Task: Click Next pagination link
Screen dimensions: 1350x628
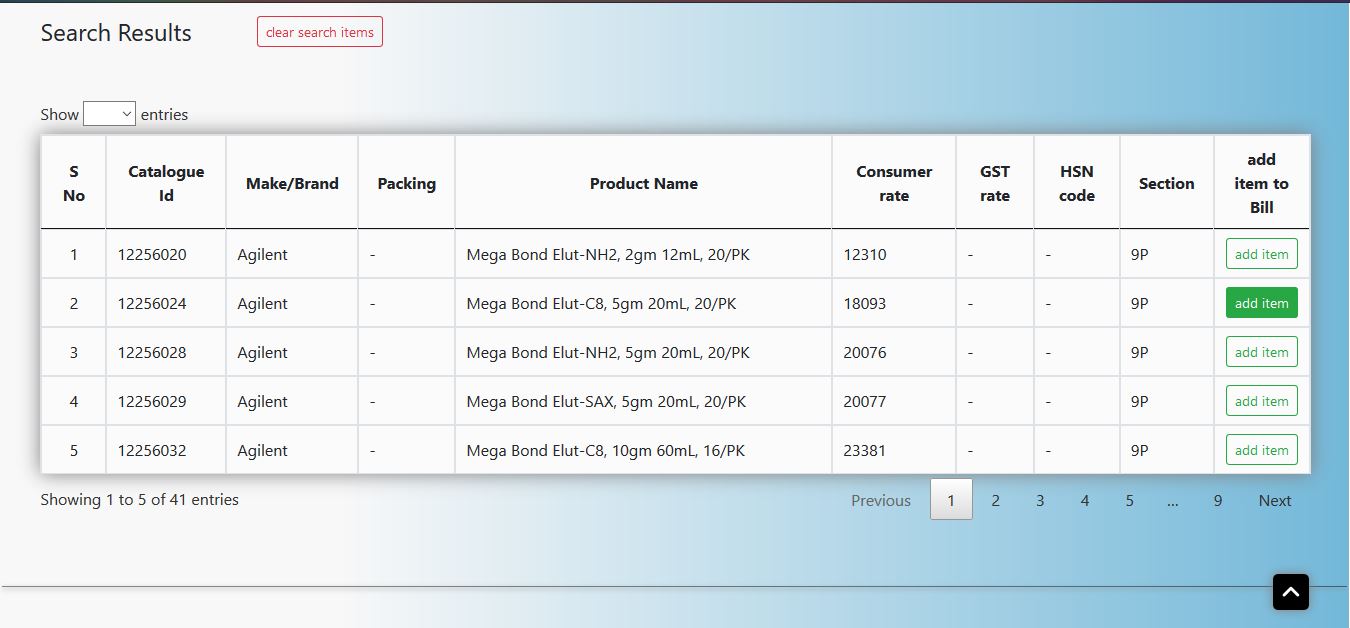Action: (1274, 500)
